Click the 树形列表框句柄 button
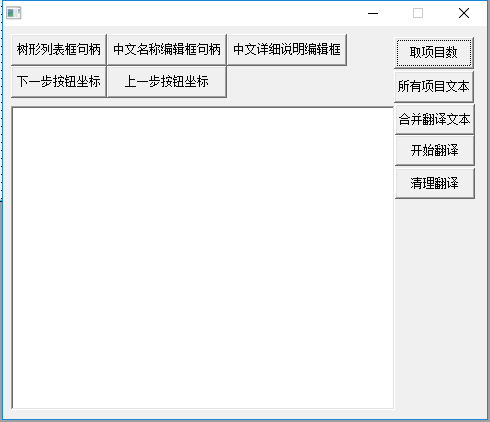 tap(59, 50)
